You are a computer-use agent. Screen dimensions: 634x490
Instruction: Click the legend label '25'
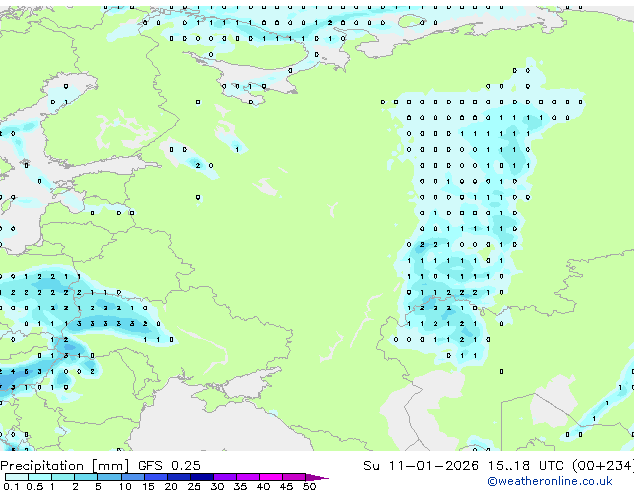coord(194,486)
